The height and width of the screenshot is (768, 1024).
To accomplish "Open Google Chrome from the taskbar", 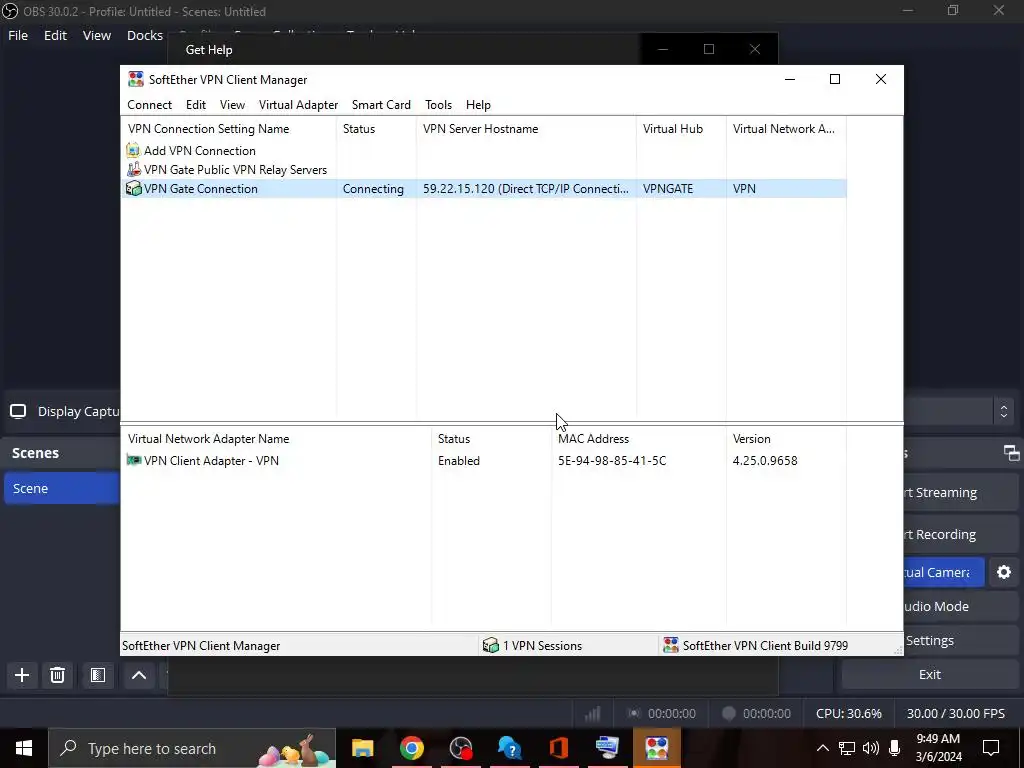I will coord(411,748).
